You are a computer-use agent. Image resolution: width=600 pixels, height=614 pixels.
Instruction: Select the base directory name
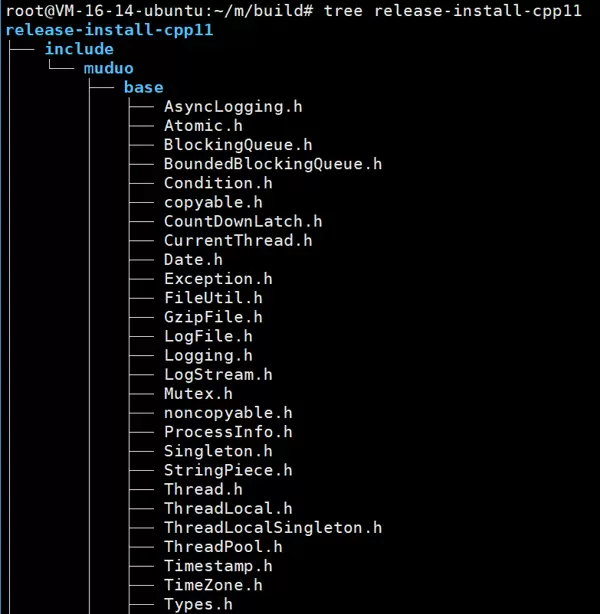143,87
